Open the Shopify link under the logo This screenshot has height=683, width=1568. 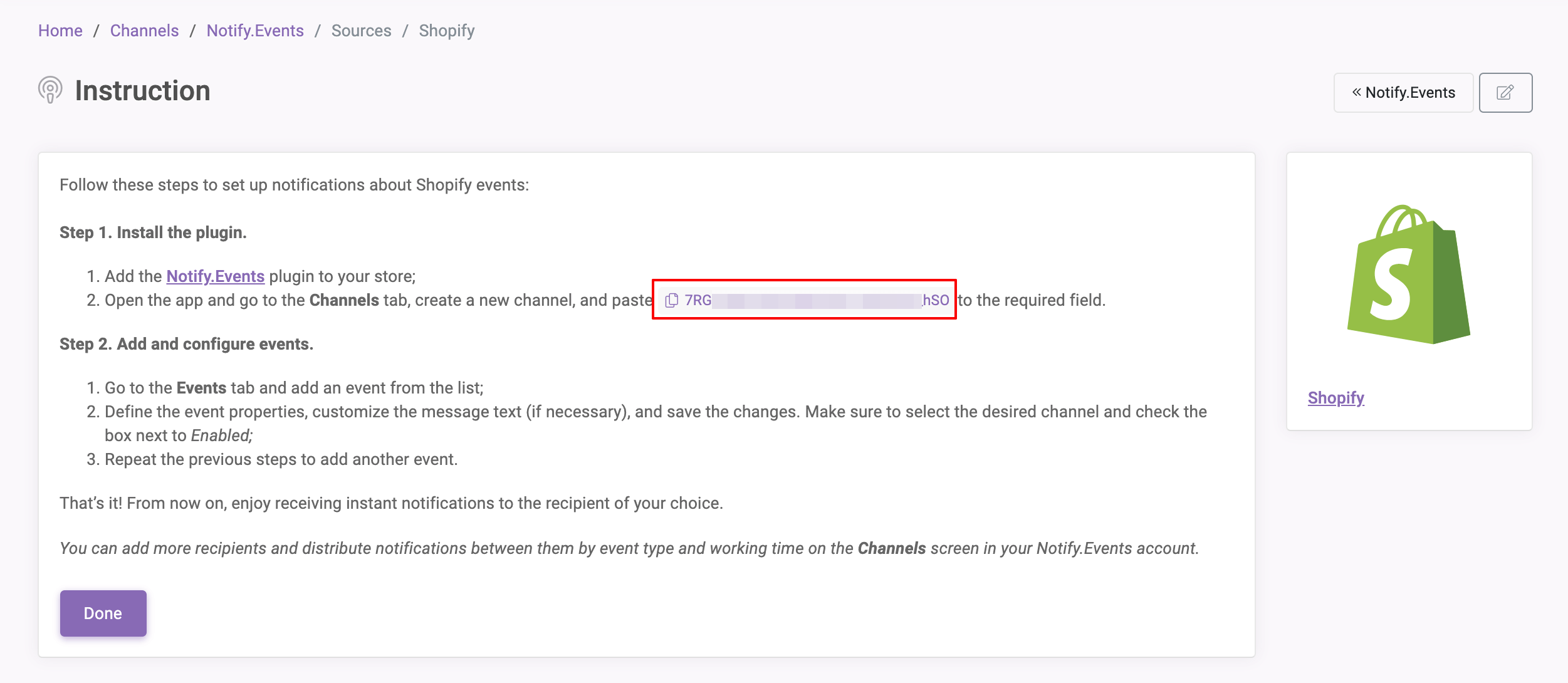pyautogui.click(x=1336, y=398)
